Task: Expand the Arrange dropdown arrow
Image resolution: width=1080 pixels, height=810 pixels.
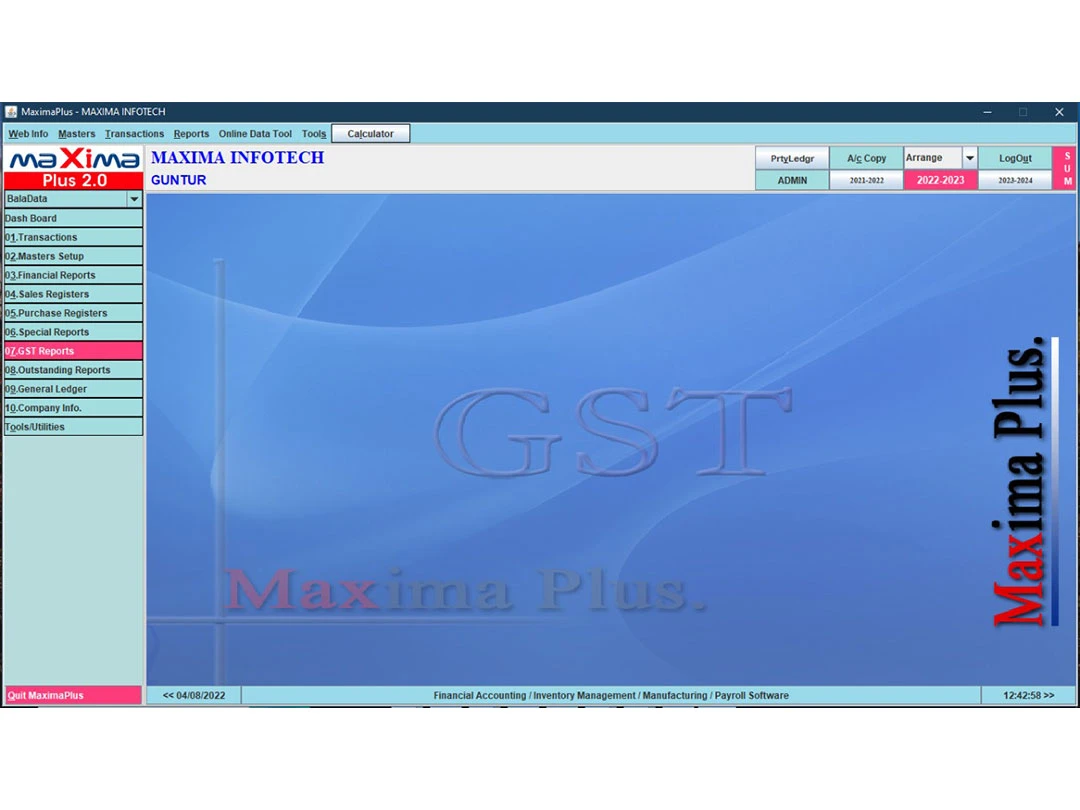Action: (969, 158)
